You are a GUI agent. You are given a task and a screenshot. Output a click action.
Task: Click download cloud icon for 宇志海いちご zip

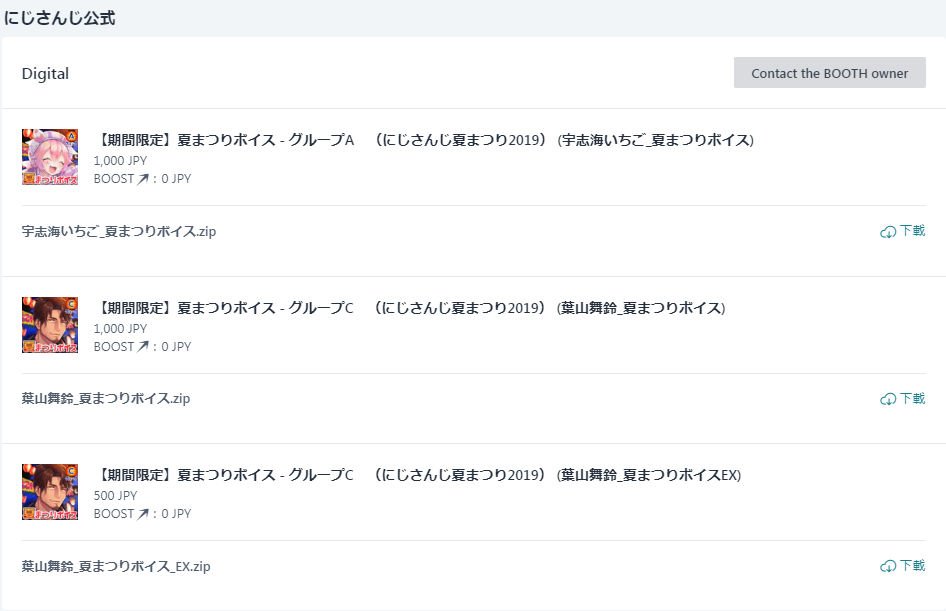pos(888,232)
